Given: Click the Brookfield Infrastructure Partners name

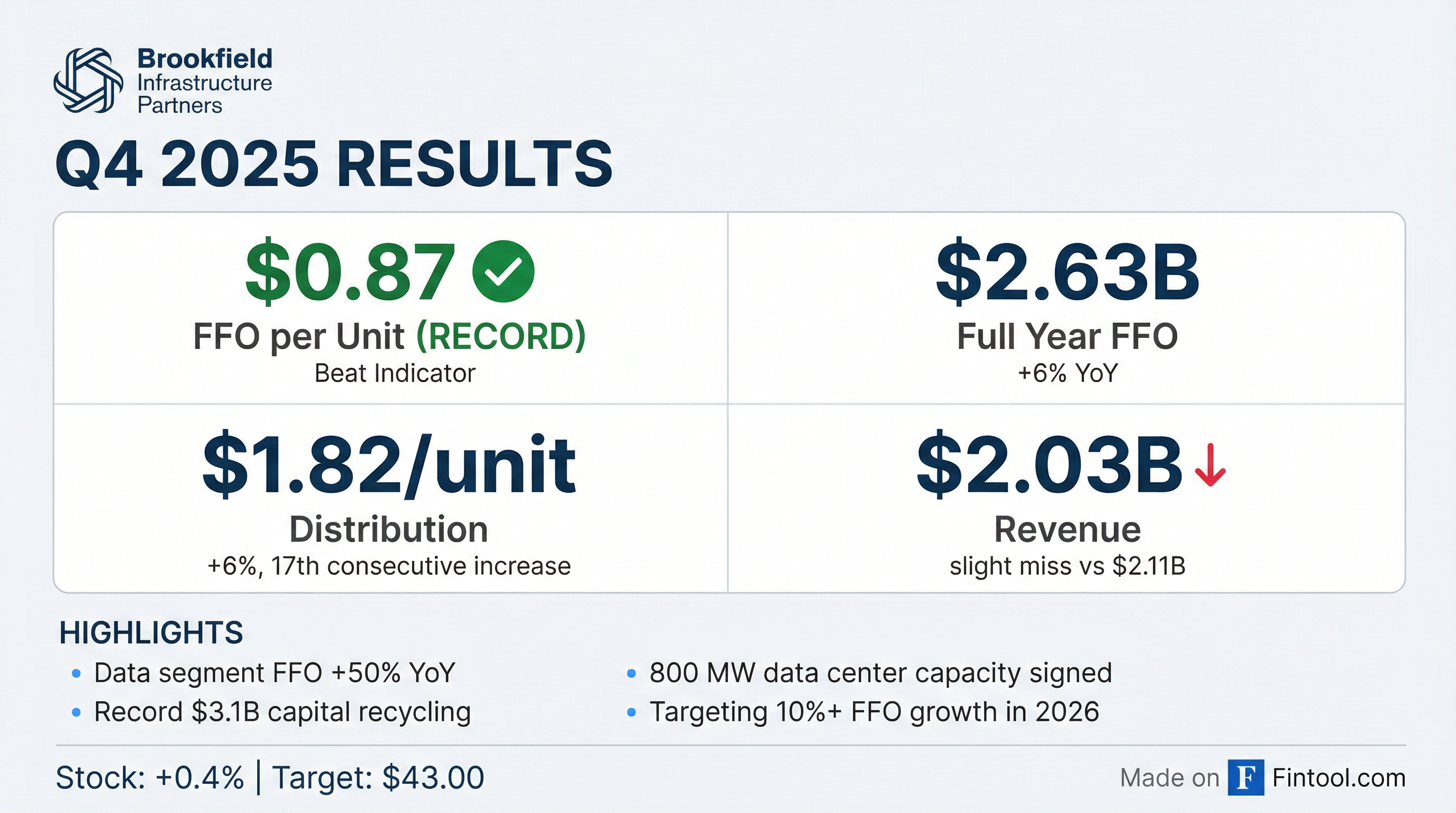Looking at the screenshot, I should click(205, 82).
